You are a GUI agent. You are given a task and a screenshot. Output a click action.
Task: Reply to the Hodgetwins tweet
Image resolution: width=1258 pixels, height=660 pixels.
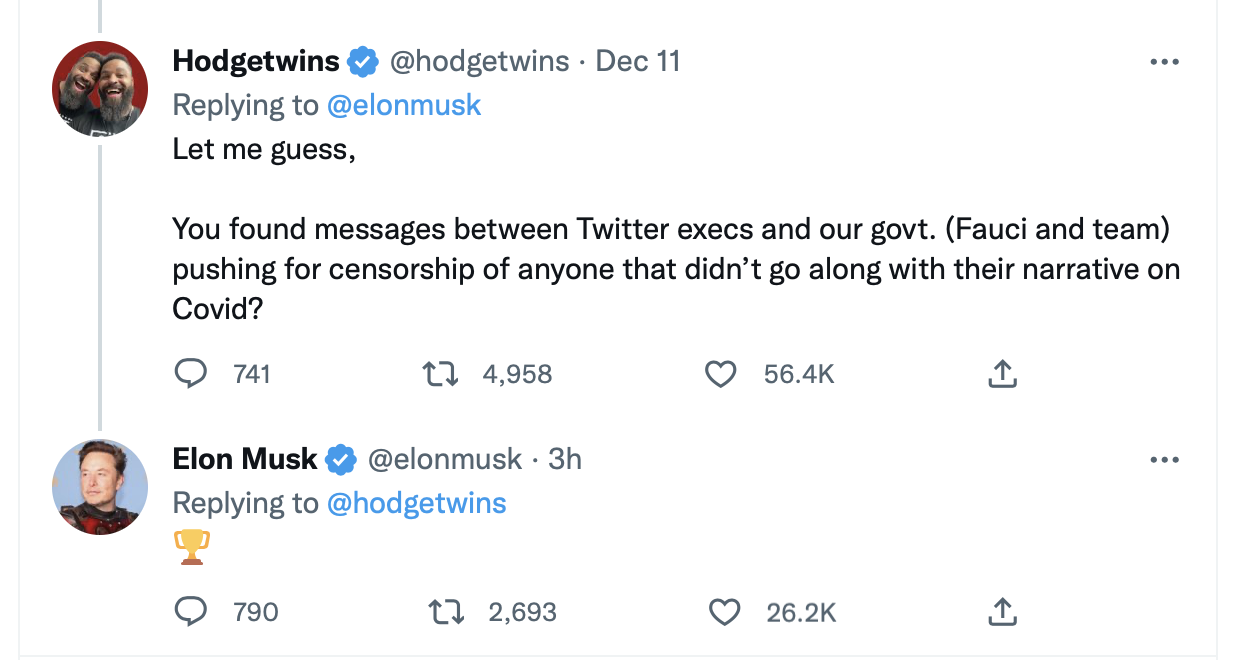190,374
